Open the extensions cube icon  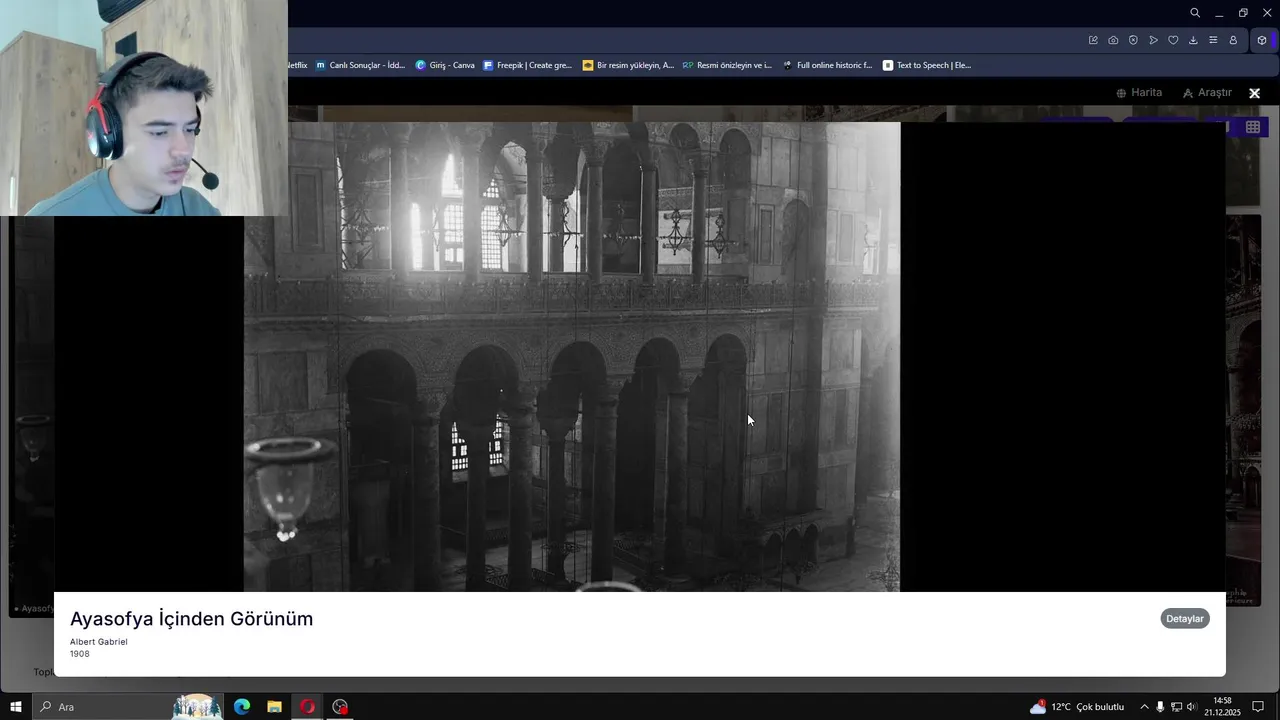point(1262,40)
